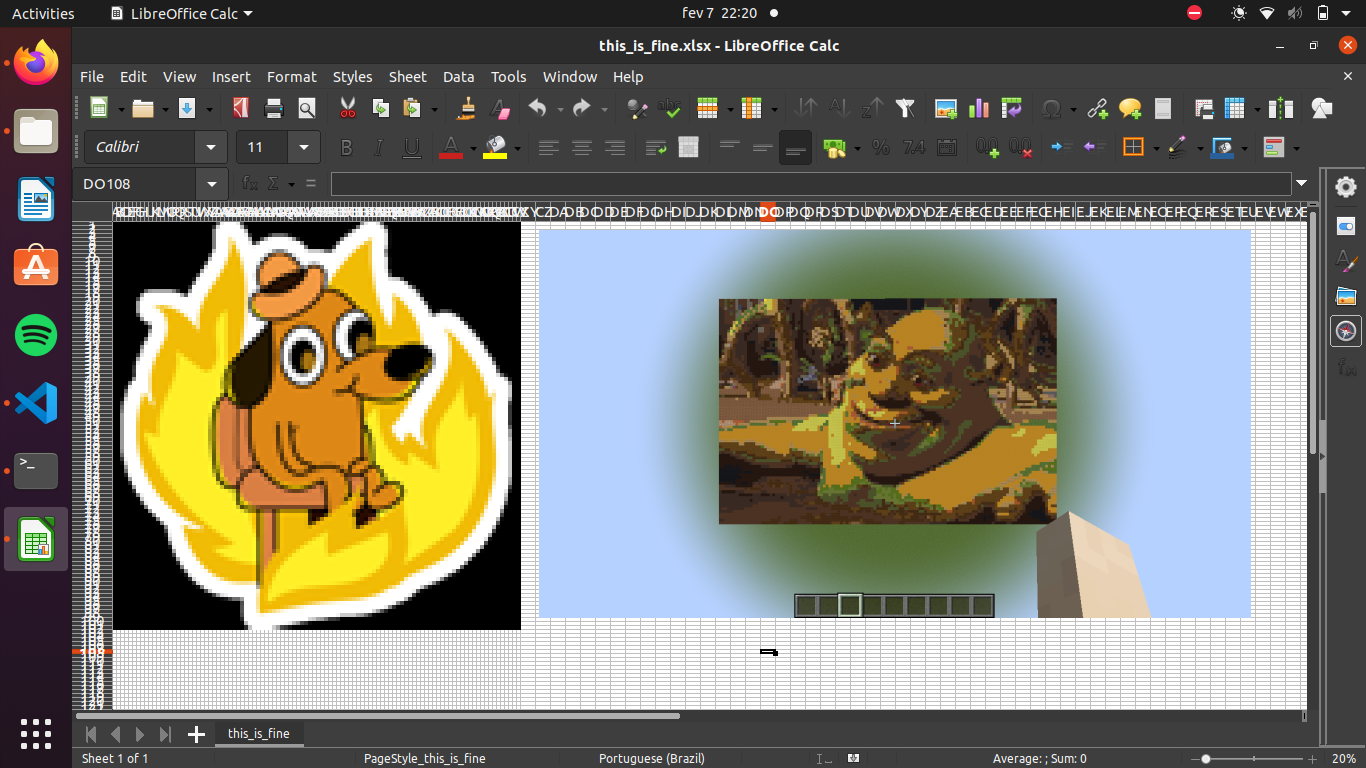Viewport: 1366px width, 768px height.
Task: Open the Format menu
Action: pyautogui.click(x=292, y=77)
